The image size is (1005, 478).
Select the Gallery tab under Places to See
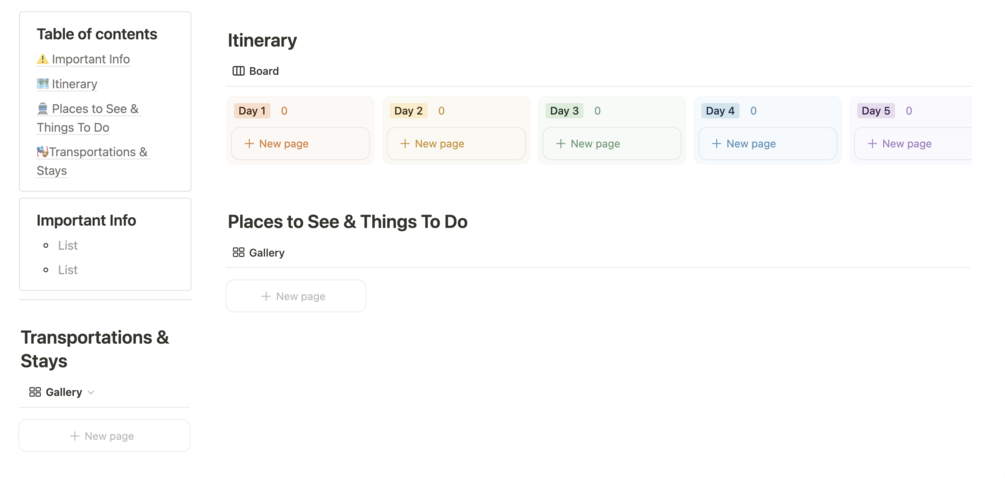[x=267, y=253]
